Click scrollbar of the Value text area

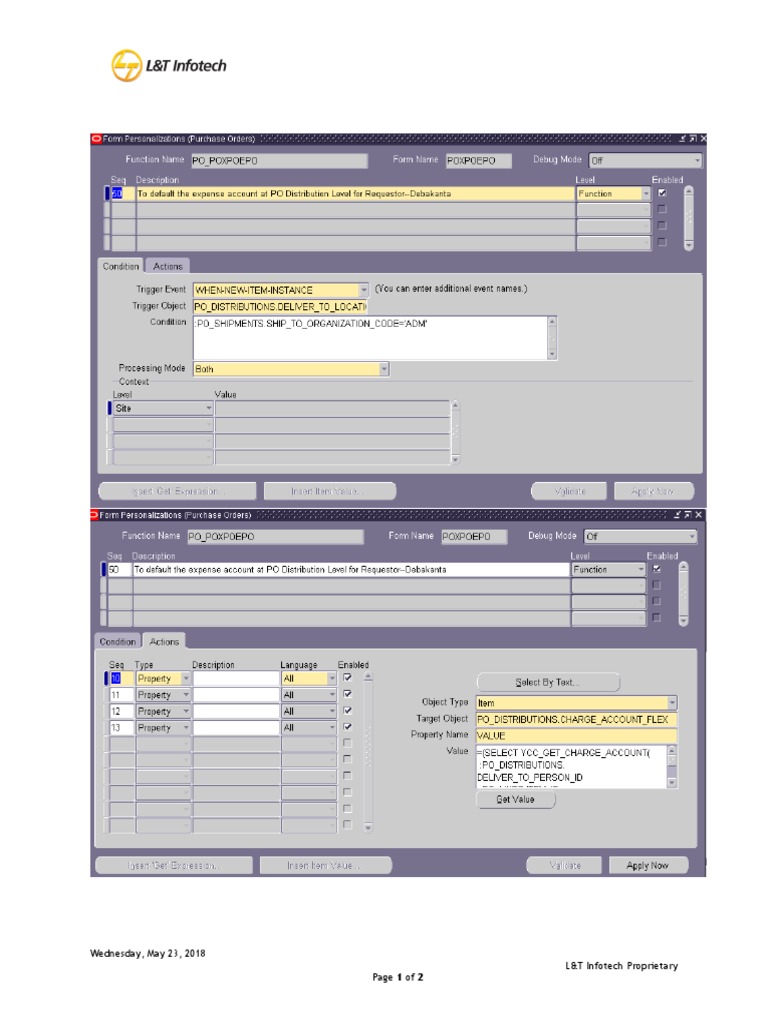pos(672,767)
